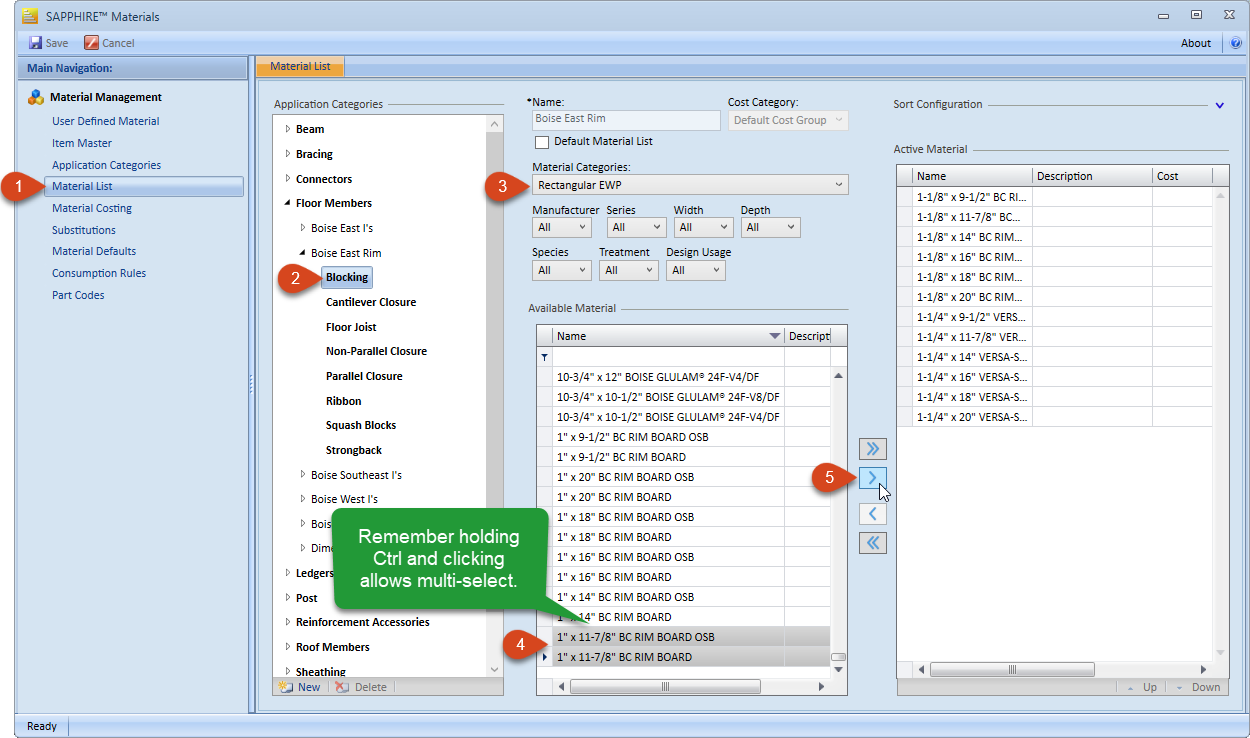This screenshot has height=738, width=1250.
Task: Select 1" x 9-1/2" BC RIM BOARD row
Action: 683,457
